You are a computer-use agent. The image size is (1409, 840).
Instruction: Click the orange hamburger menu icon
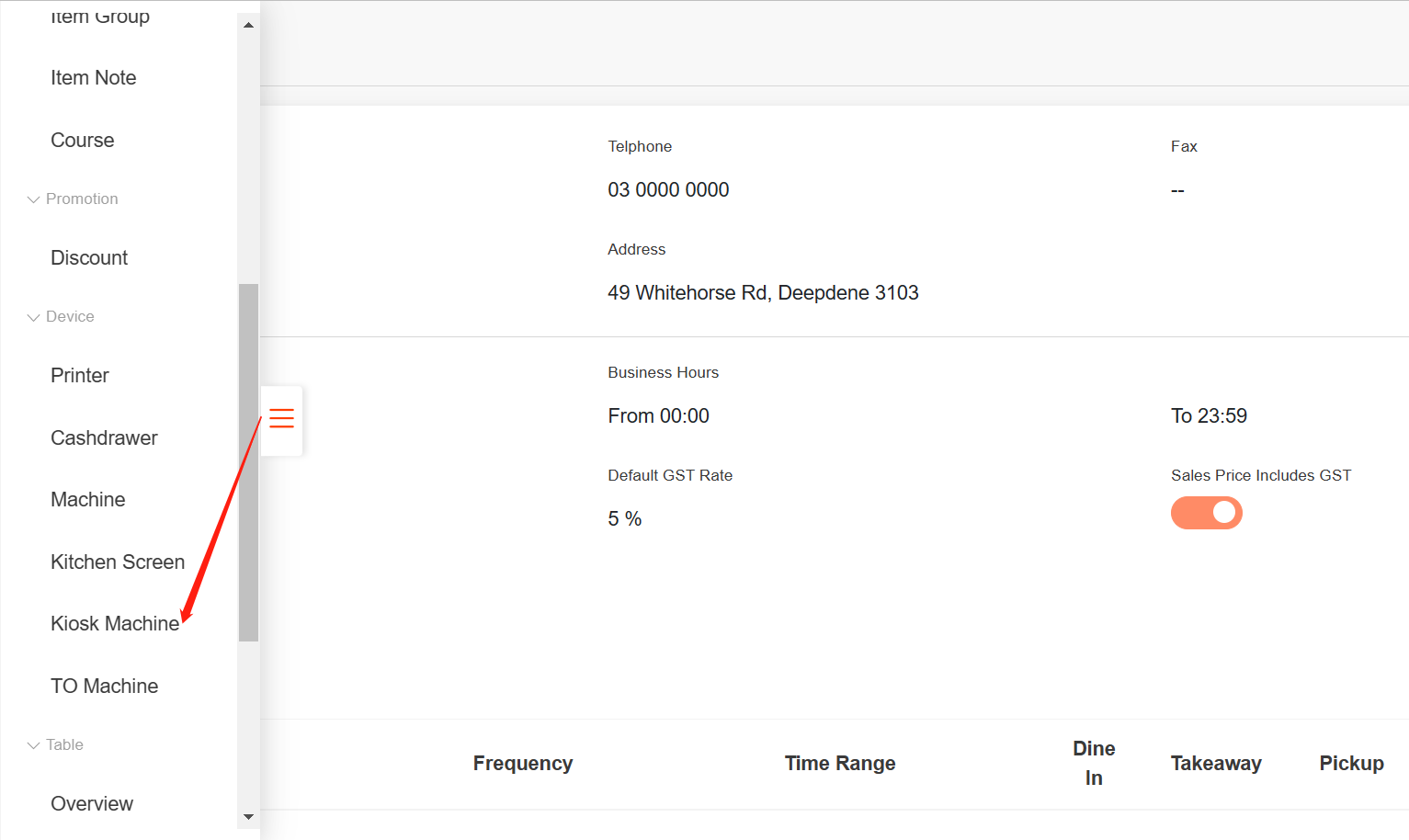pos(281,419)
